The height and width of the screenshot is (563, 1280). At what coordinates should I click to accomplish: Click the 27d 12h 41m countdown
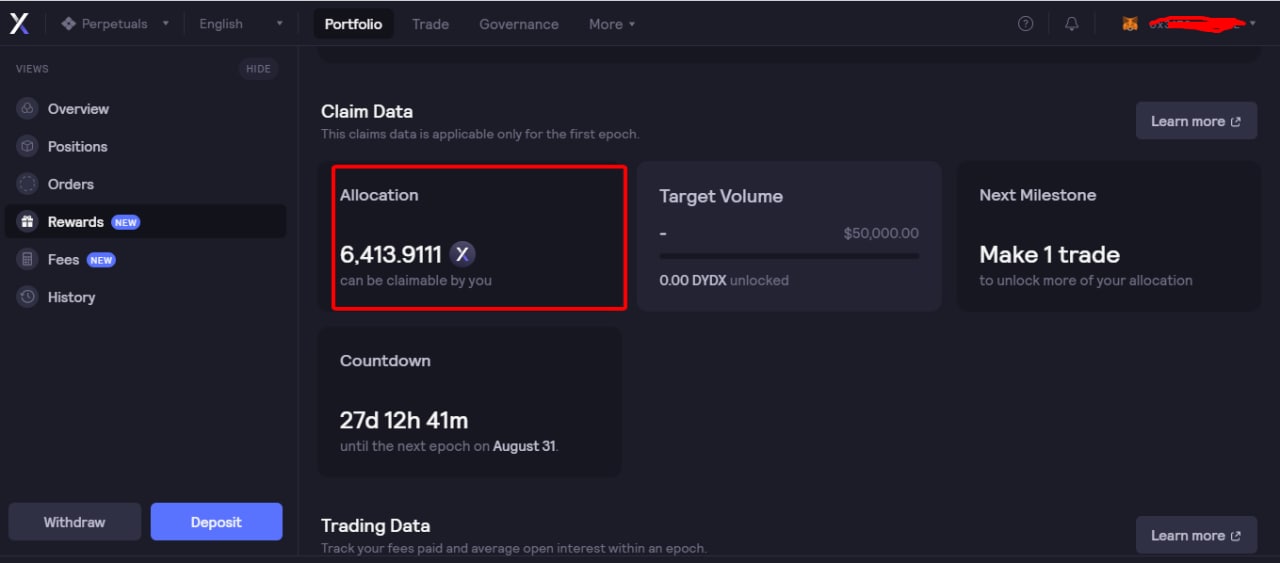(404, 420)
